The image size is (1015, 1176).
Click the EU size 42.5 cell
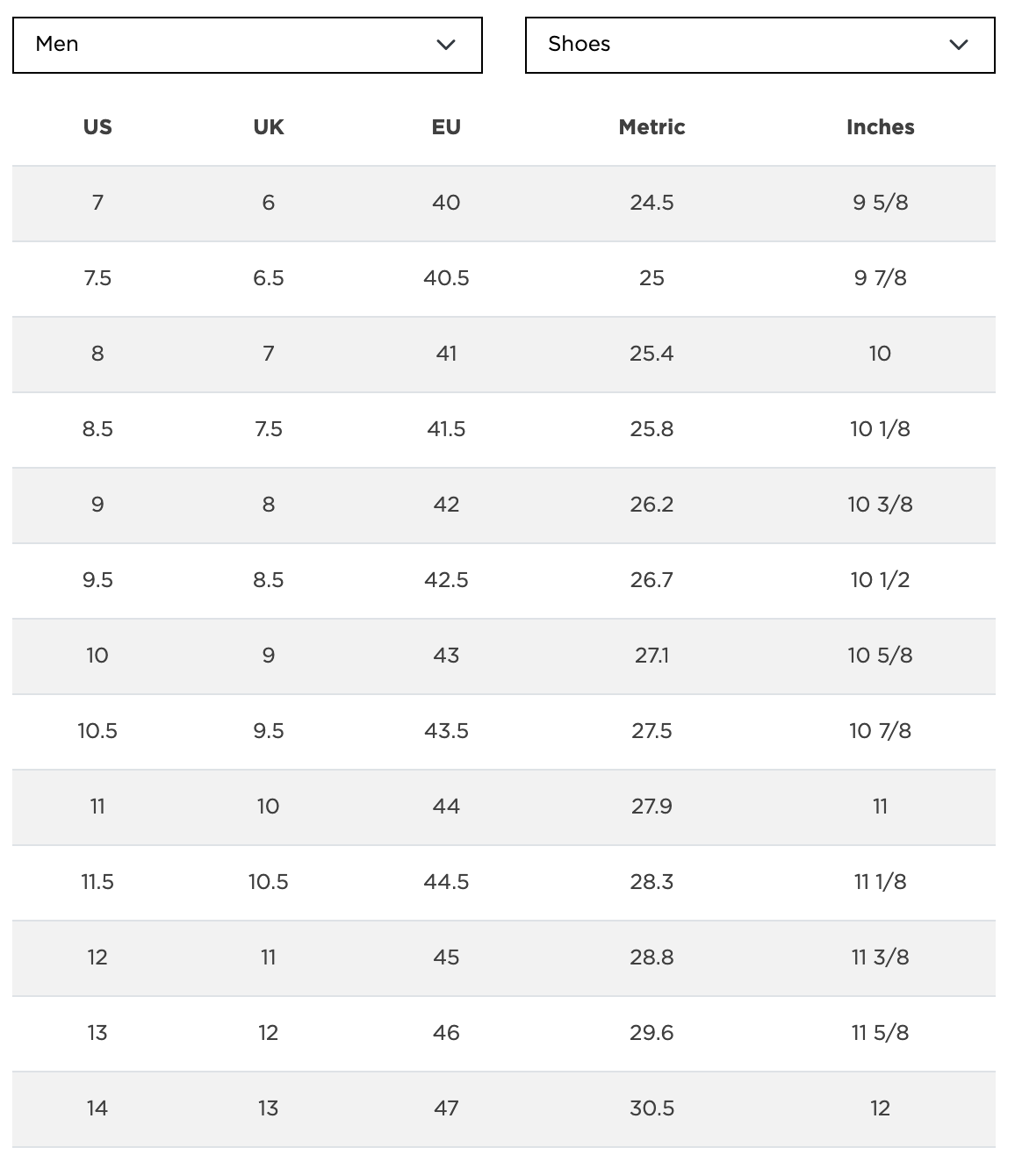tap(446, 580)
